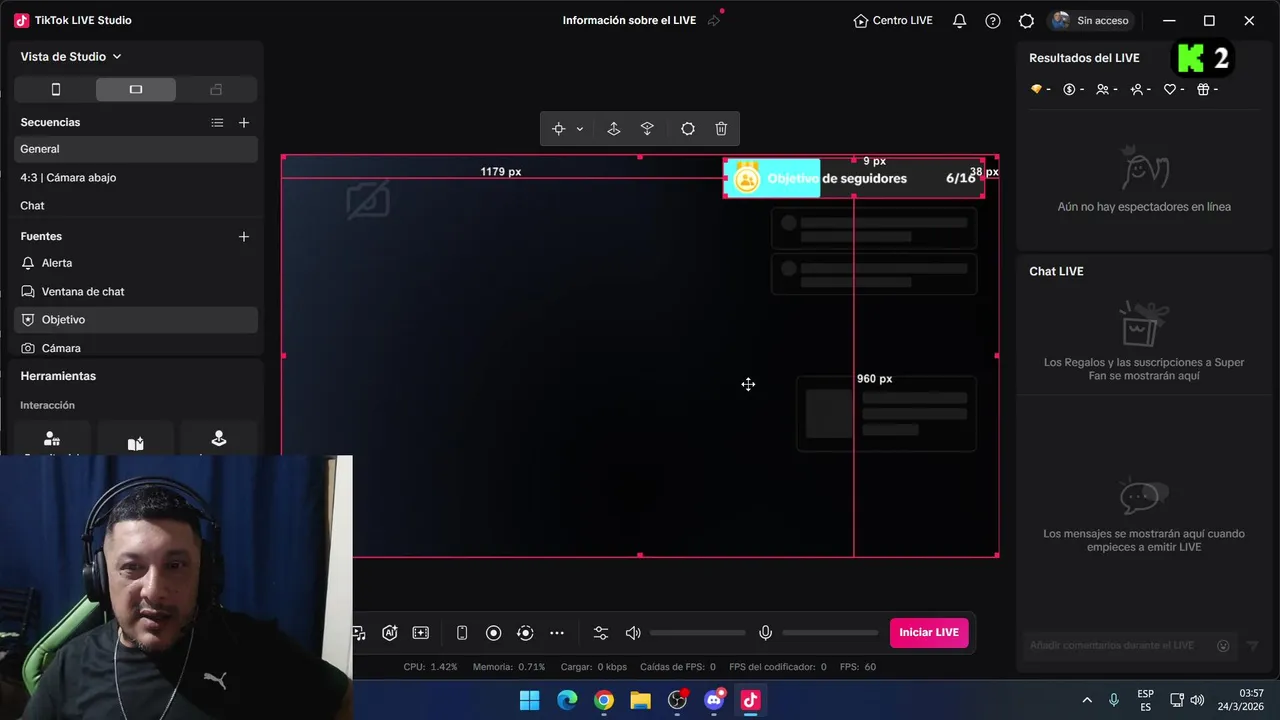
Task: Click the likes heart stat icon
Action: (x=1170, y=89)
